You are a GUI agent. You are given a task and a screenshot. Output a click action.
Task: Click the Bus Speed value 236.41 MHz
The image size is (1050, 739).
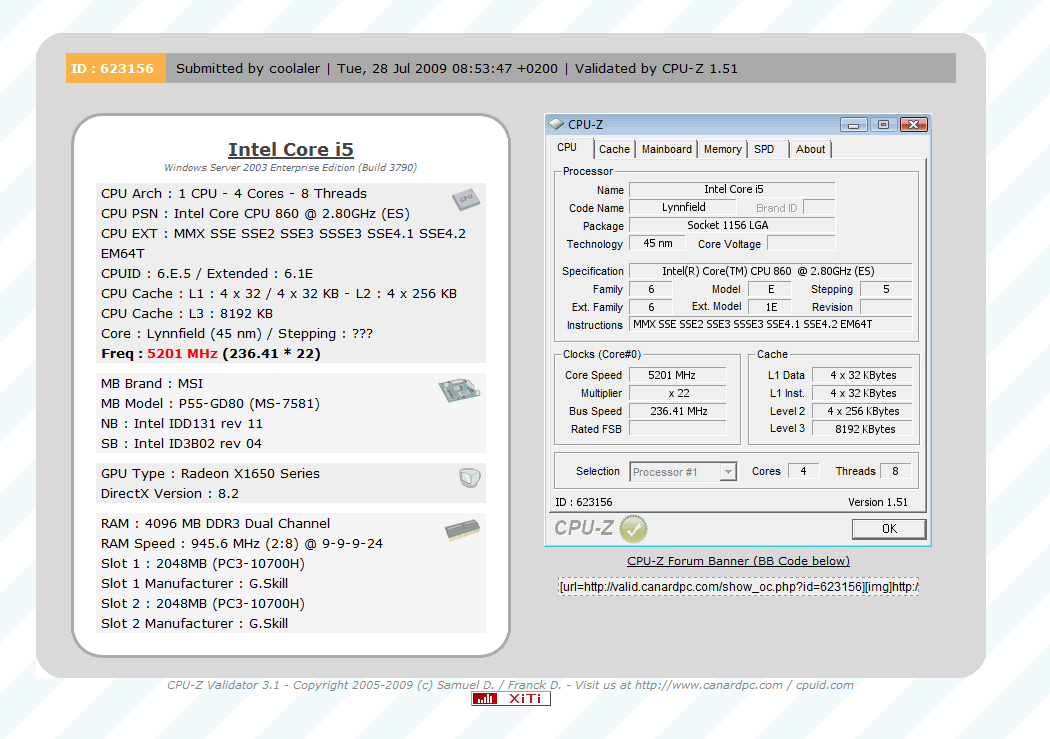(x=678, y=412)
